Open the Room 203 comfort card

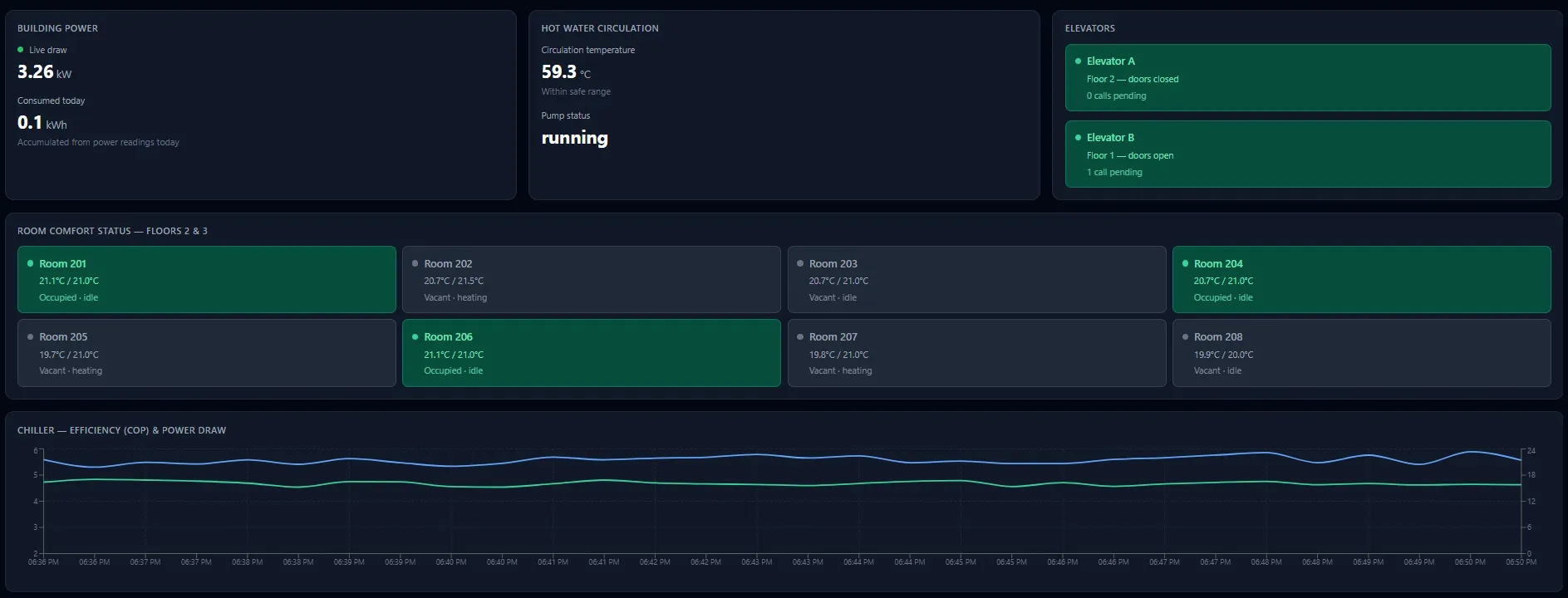976,279
